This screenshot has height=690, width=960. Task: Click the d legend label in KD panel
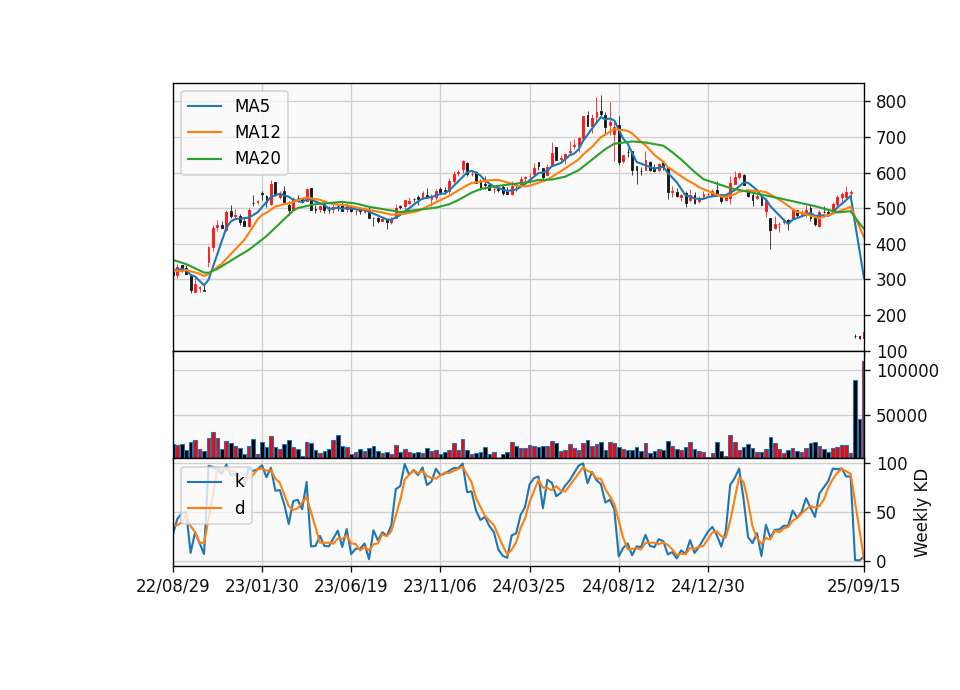239,508
